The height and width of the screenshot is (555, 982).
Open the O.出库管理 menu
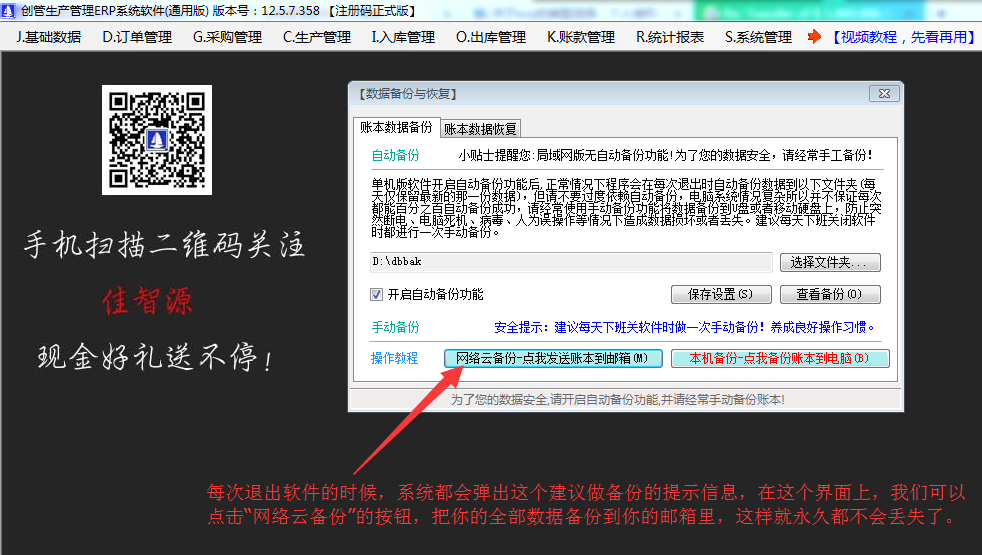click(x=490, y=37)
